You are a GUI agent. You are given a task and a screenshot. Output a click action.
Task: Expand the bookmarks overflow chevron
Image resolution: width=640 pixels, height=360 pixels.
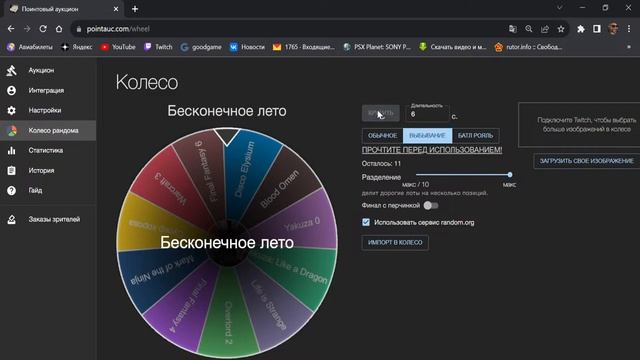pyautogui.click(x=629, y=47)
